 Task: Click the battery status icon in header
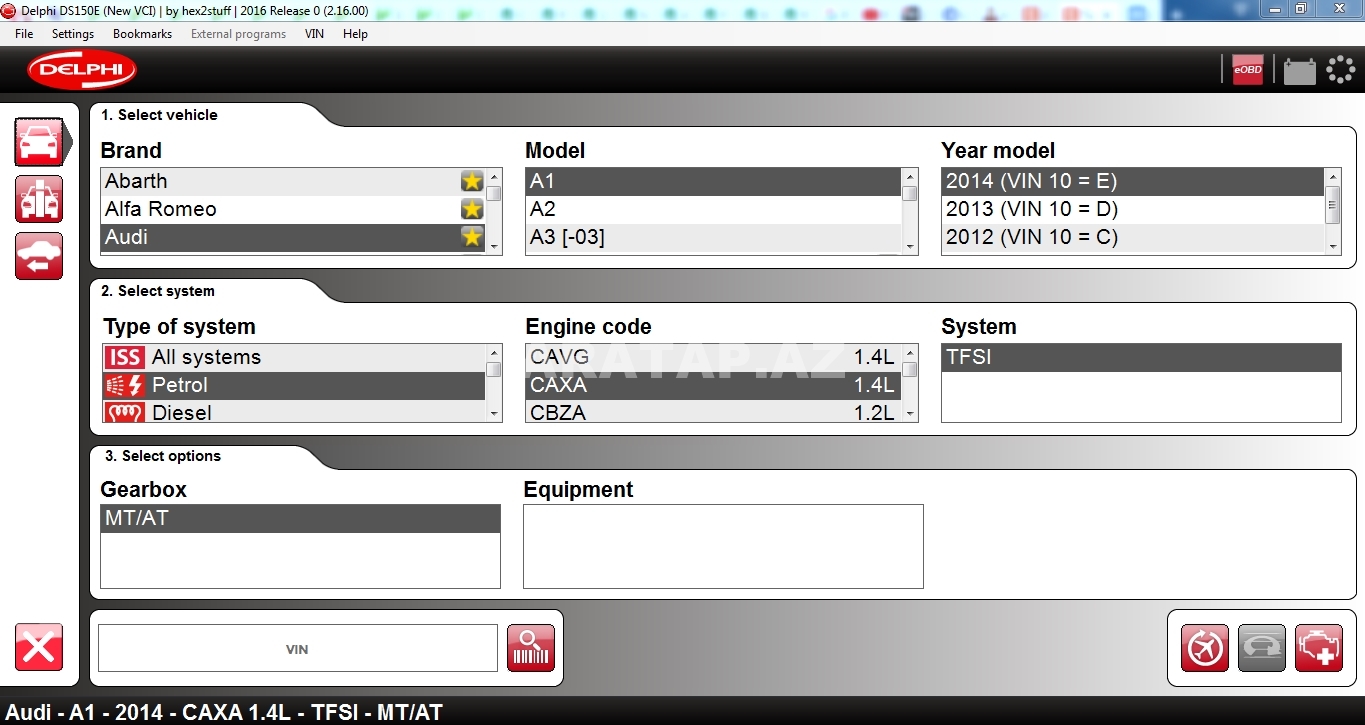[x=1299, y=71]
